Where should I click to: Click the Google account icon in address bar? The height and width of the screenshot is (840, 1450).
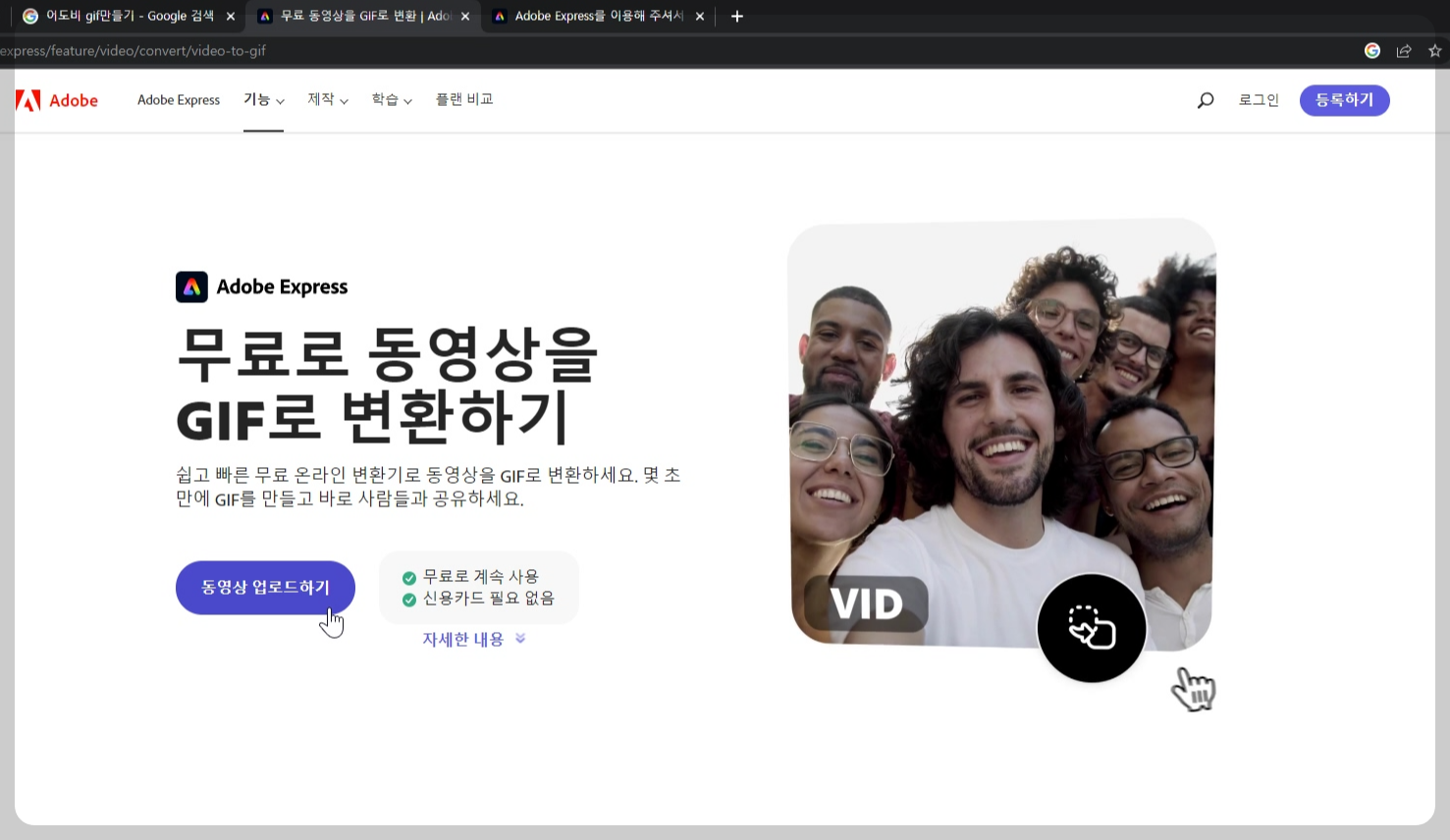click(1372, 51)
